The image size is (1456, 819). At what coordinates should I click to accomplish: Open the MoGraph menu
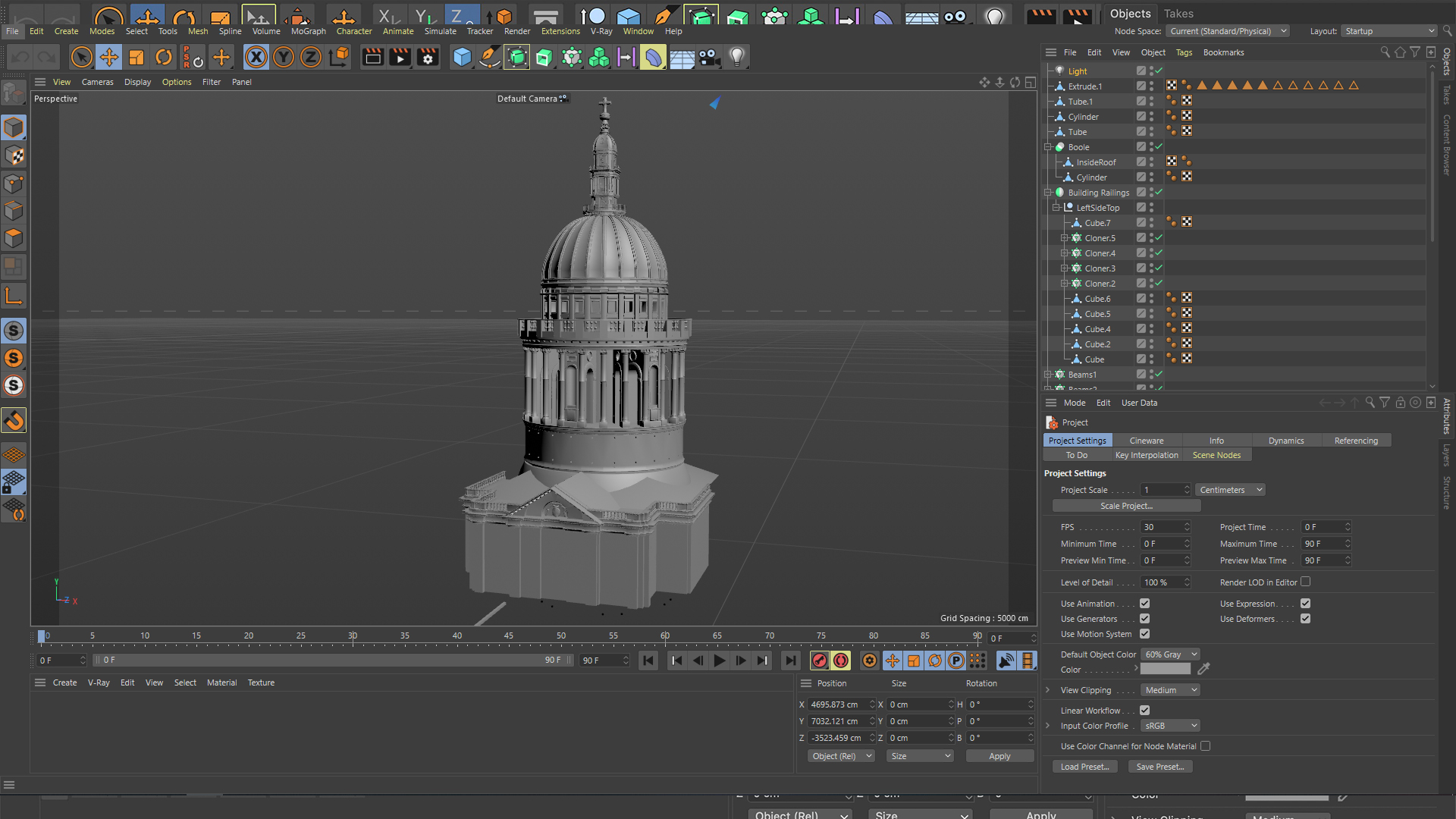[308, 31]
